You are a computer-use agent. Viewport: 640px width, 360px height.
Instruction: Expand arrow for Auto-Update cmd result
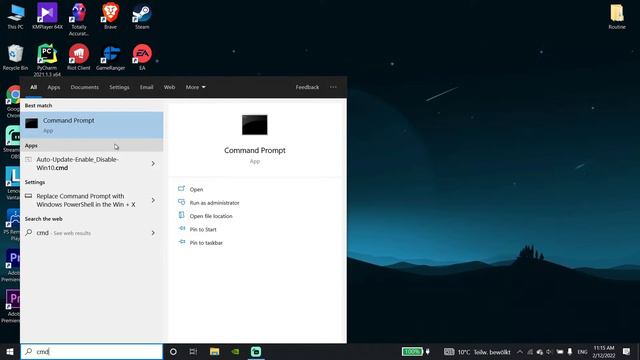tap(153, 163)
